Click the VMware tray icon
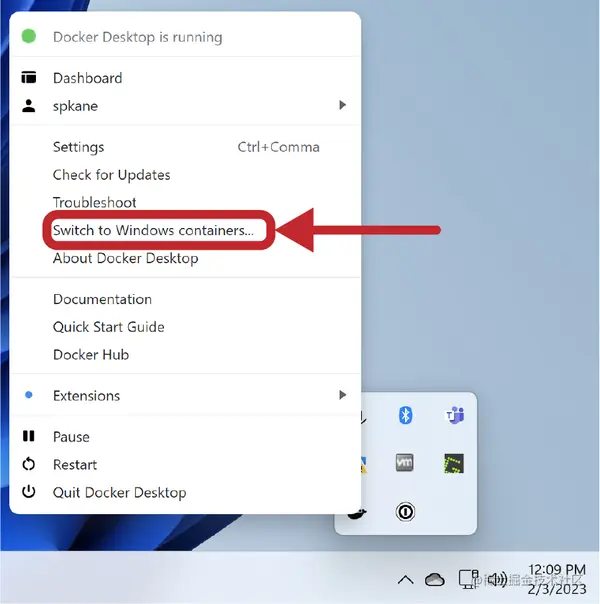The width and height of the screenshot is (600, 604). point(405,462)
